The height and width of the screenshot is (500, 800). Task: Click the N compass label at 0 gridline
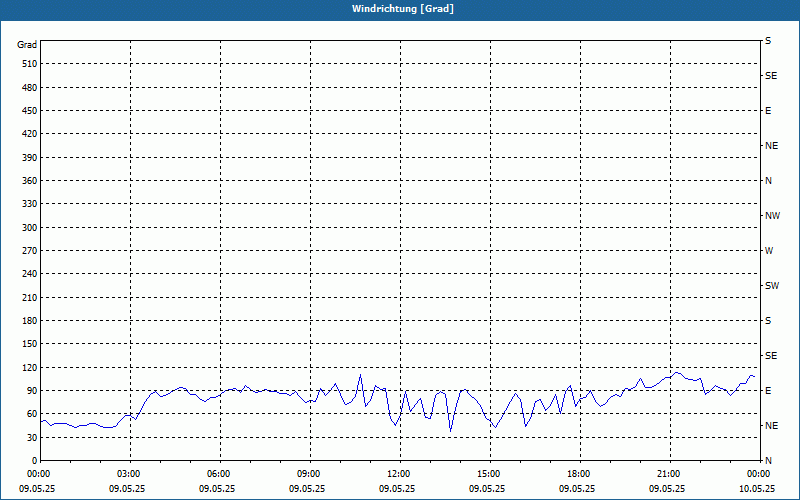coord(768,461)
